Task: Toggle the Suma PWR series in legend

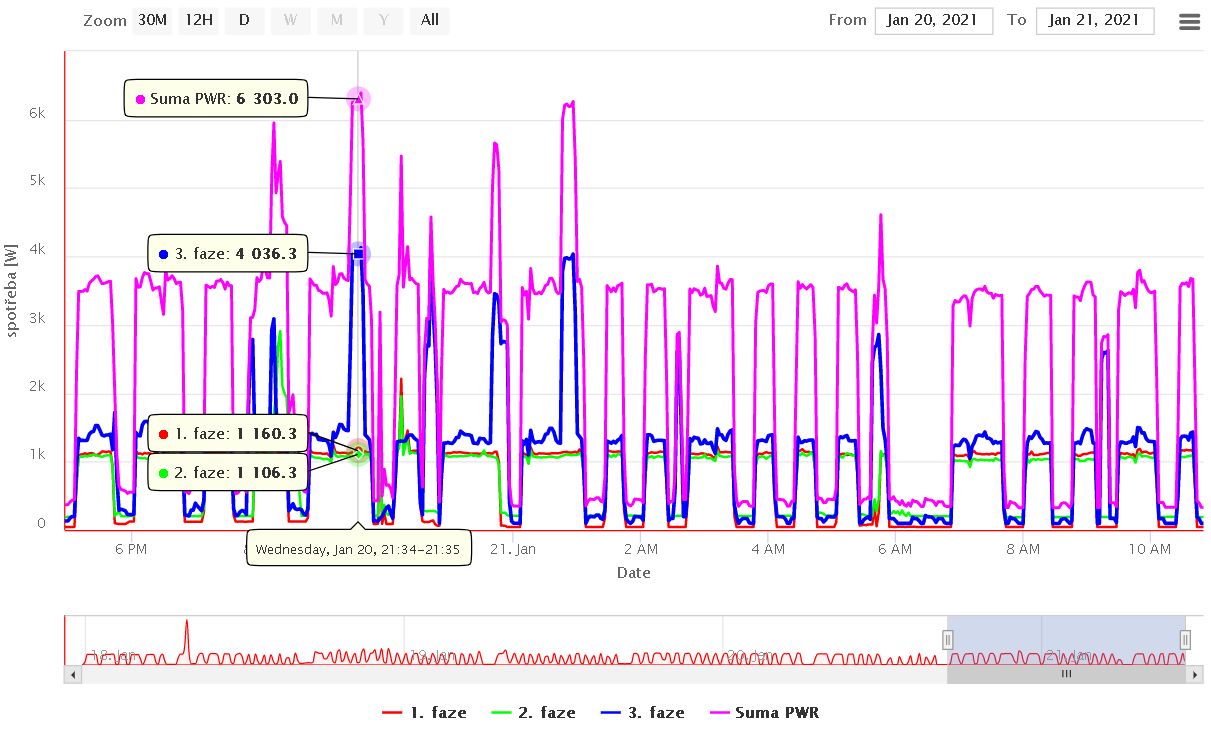Action: [764, 713]
